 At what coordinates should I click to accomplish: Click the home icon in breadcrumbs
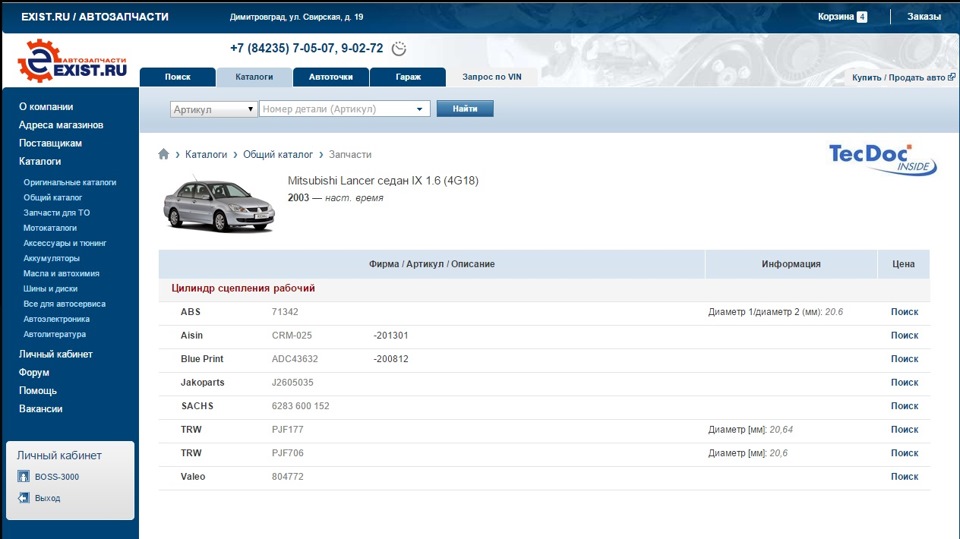(163, 154)
